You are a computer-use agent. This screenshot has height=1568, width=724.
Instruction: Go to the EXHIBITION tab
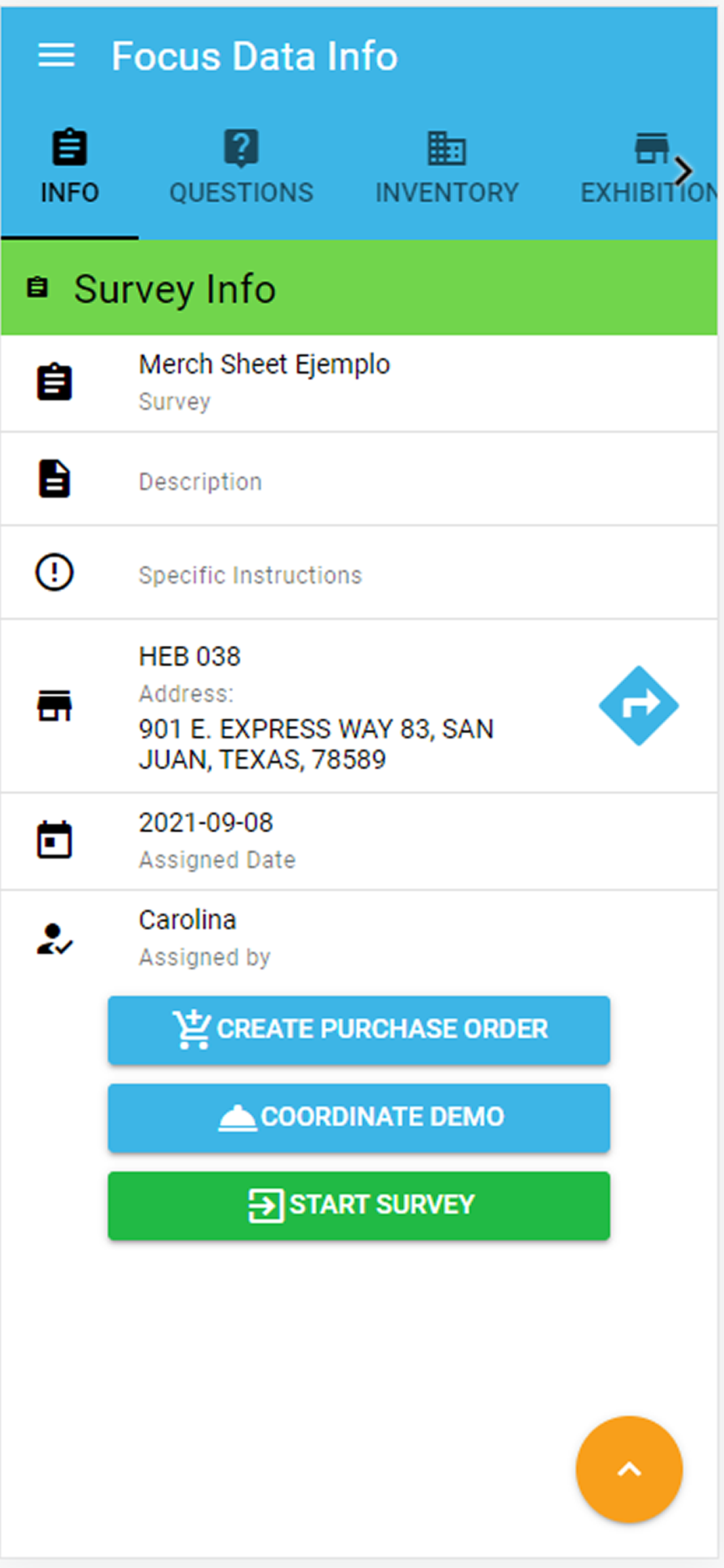648,167
